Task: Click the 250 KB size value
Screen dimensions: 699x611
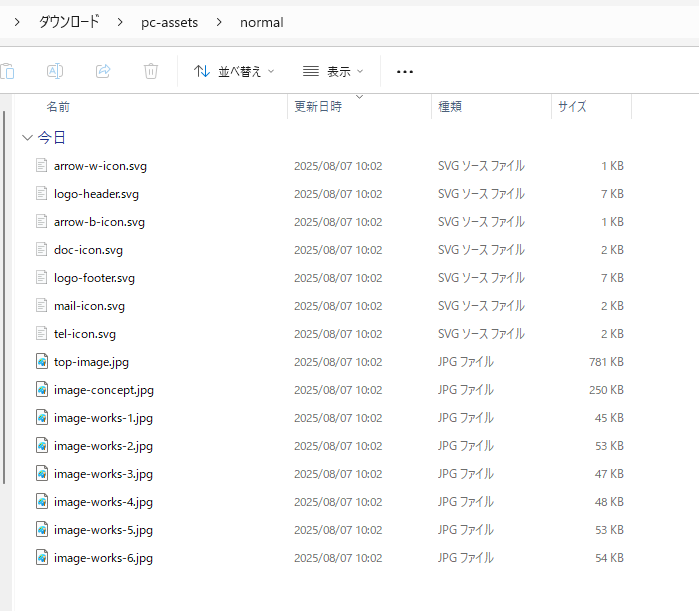Action: 606,390
